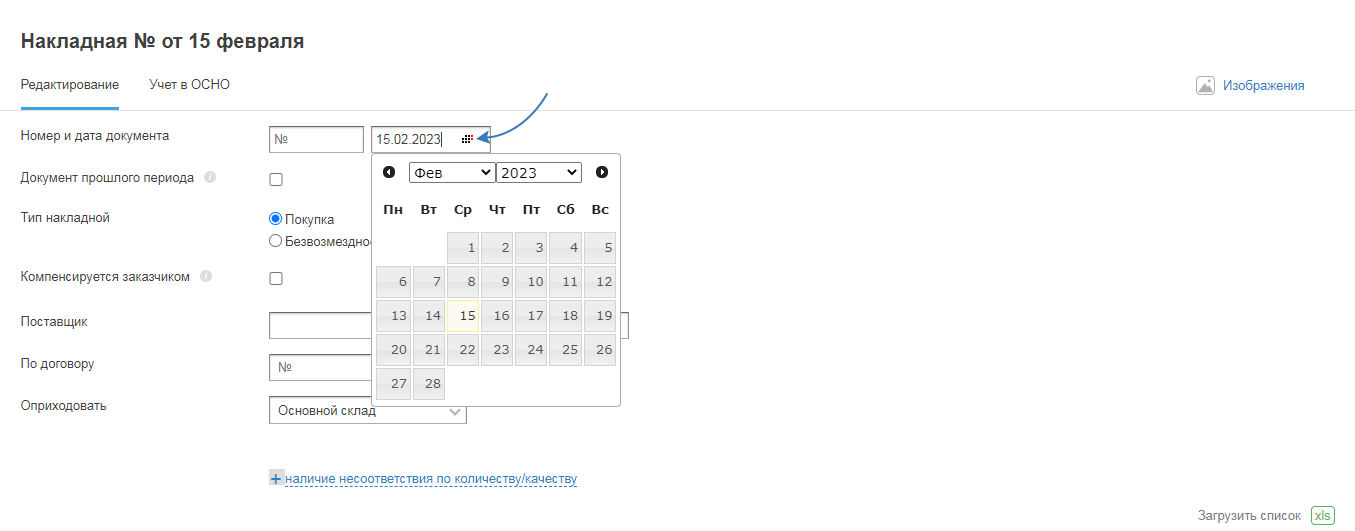Image resolution: width=1355 pixels, height=531 pixels.
Task: Pick day 22 in the calendar
Action: coord(463,350)
